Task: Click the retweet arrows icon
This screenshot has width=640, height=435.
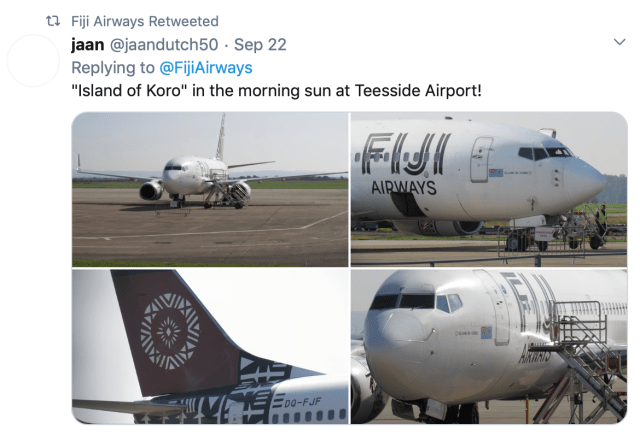Action: 53,21
